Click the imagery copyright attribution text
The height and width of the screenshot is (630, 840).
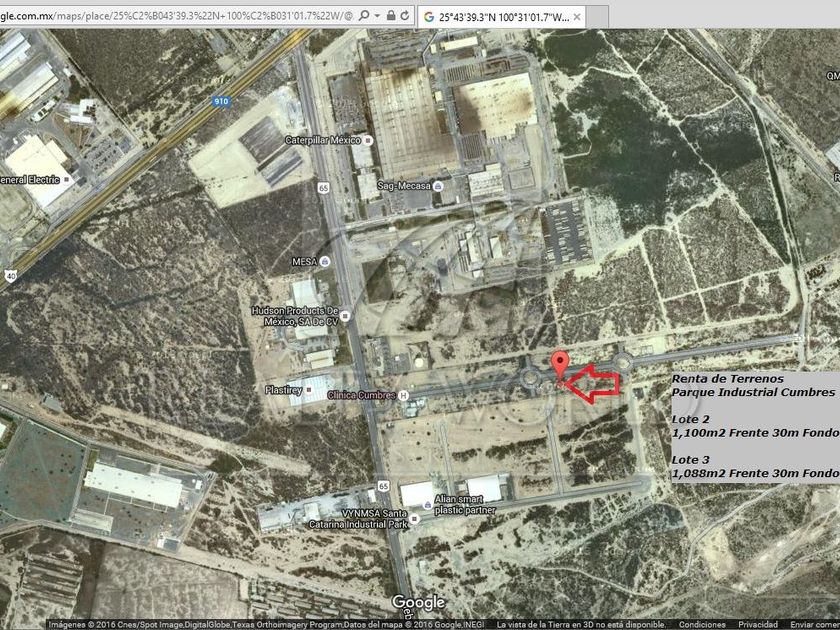click(266, 625)
